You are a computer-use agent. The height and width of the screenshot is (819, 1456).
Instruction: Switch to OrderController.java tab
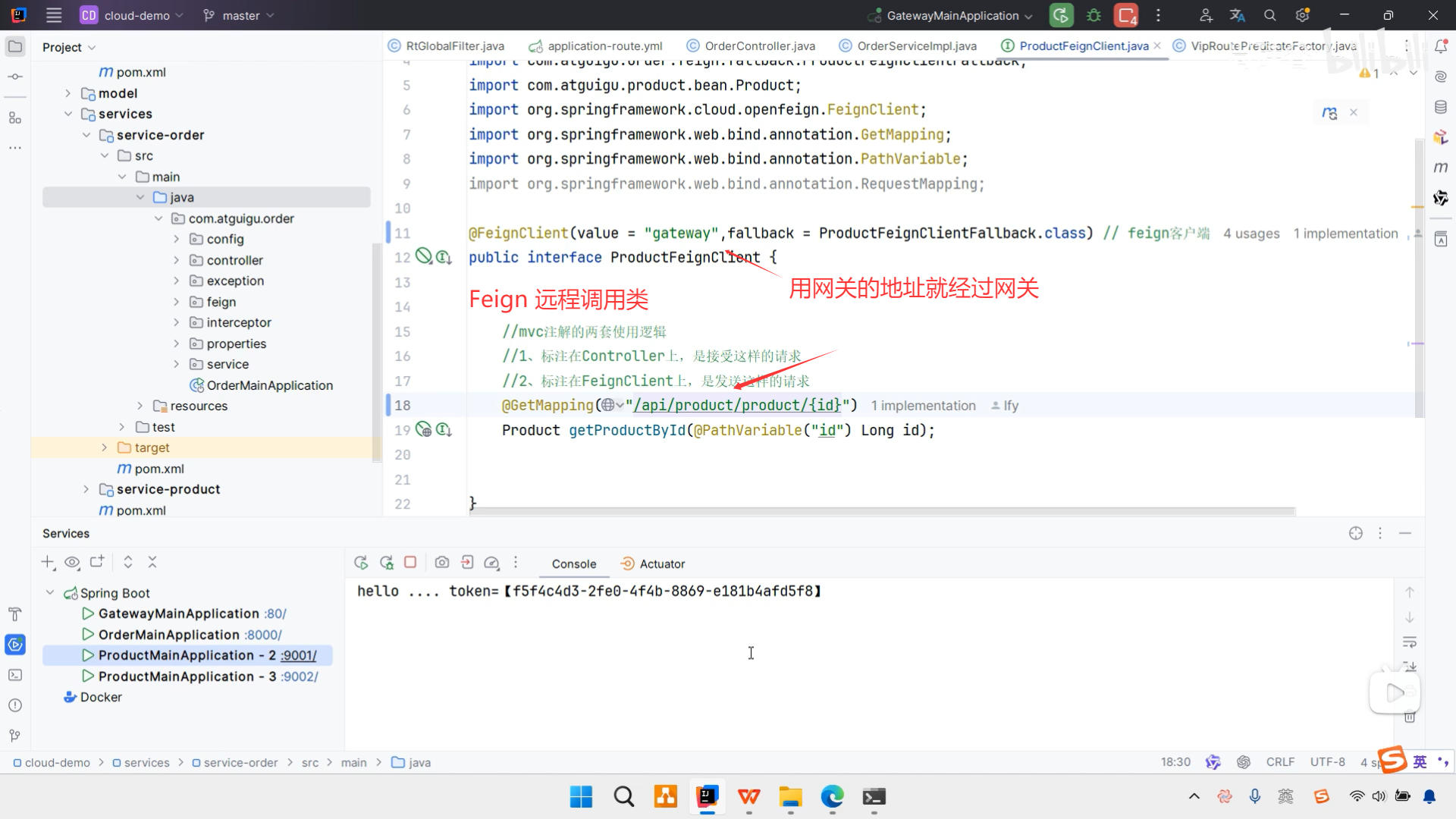pyautogui.click(x=759, y=46)
